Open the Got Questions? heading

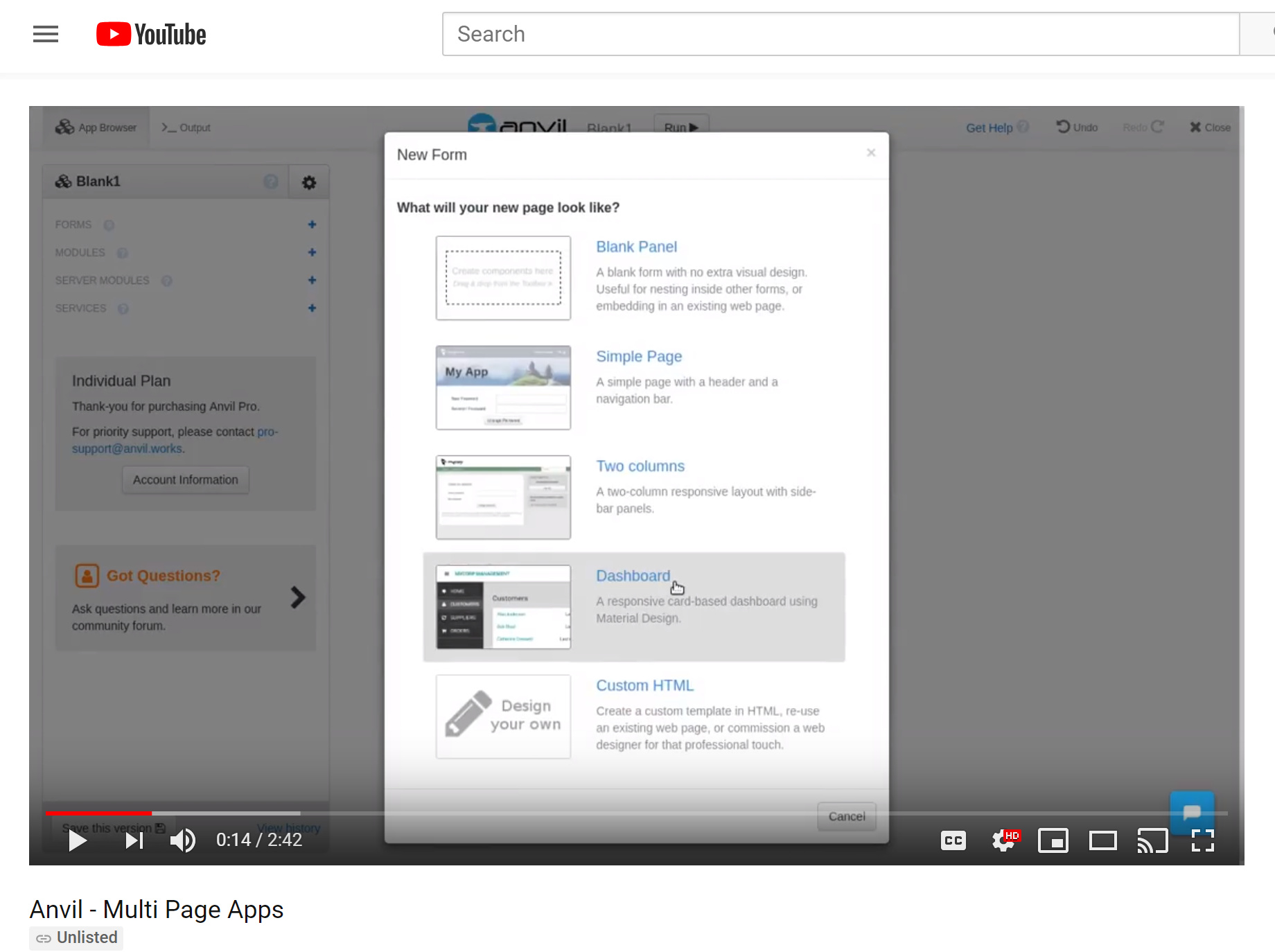tap(163, 576)
